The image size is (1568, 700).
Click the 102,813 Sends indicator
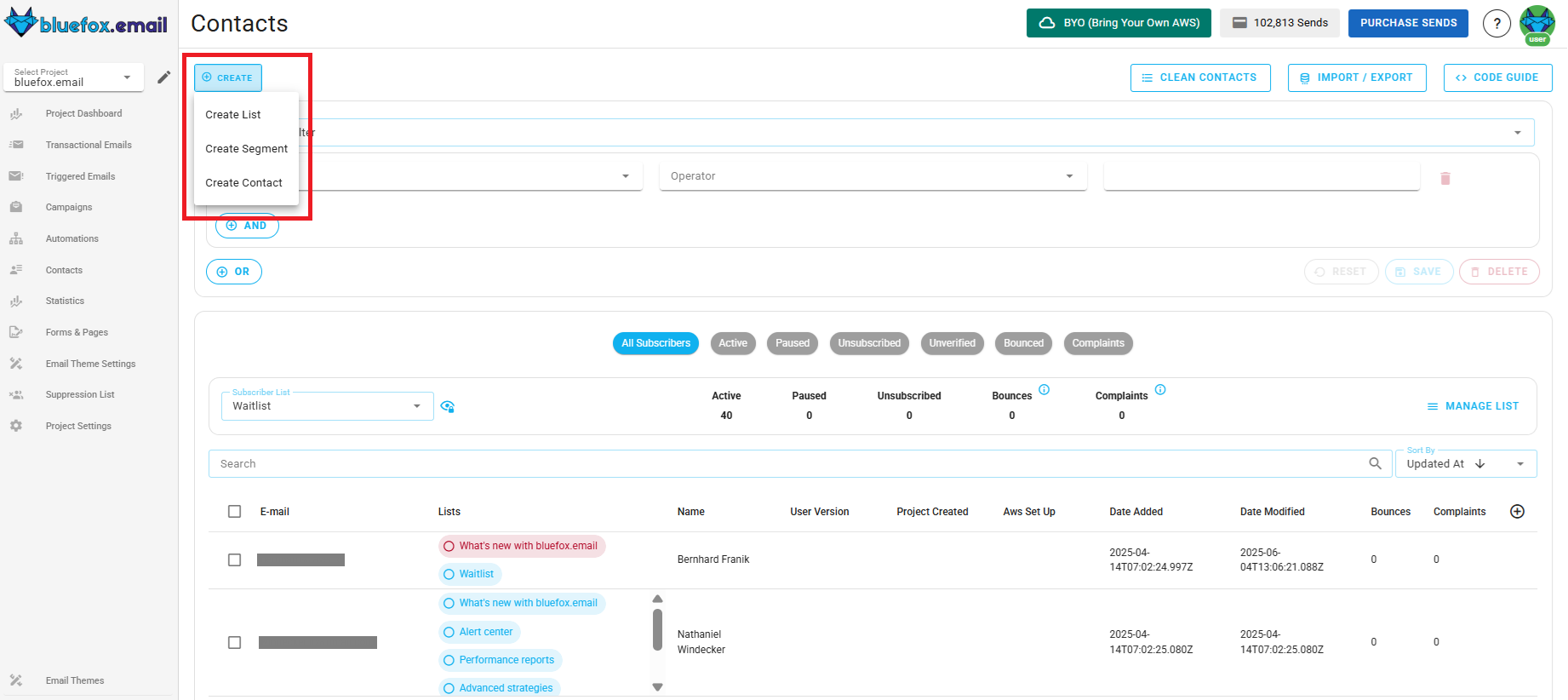tap(1280, 23)
